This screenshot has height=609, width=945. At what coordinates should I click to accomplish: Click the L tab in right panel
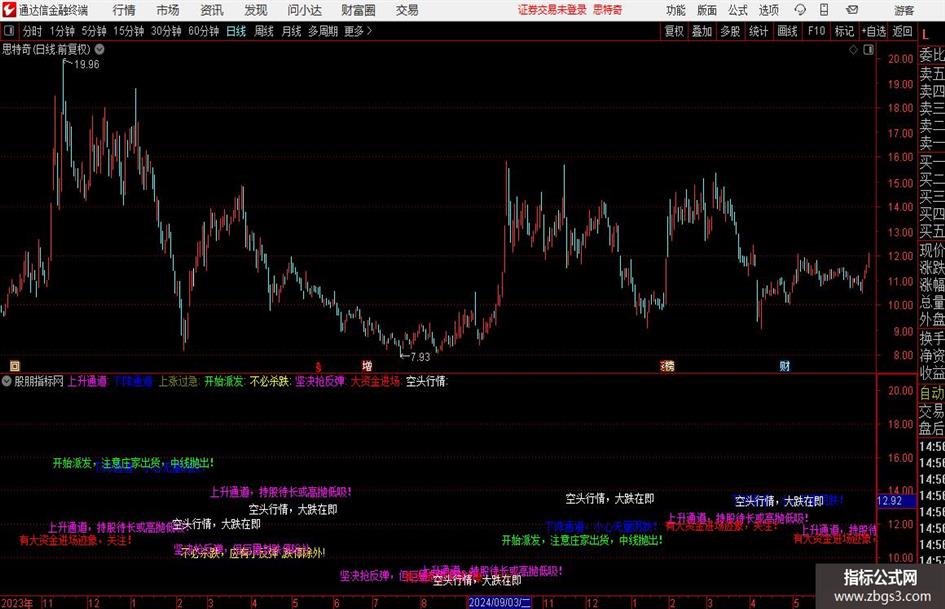(x=925, y=35)
